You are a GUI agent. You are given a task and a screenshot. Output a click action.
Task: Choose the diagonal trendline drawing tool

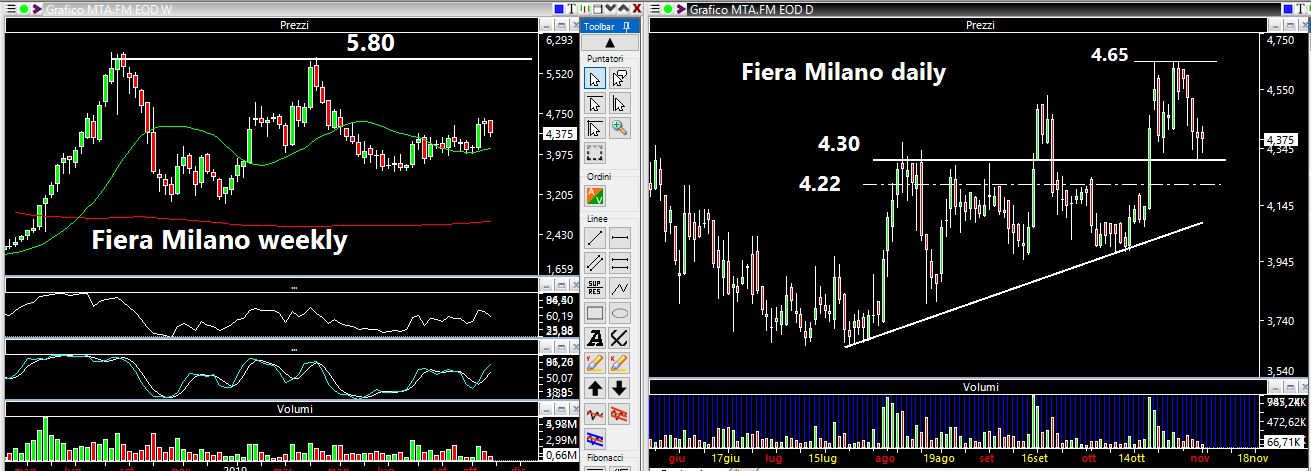tap(594, 237)
